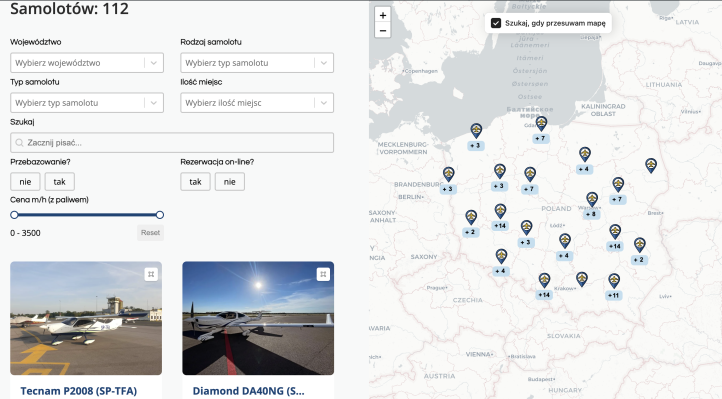Open the Diamond DA40NG airplane photo
Image resolution: width=722 pixels, height=399 pixels.
click(258, 318)
